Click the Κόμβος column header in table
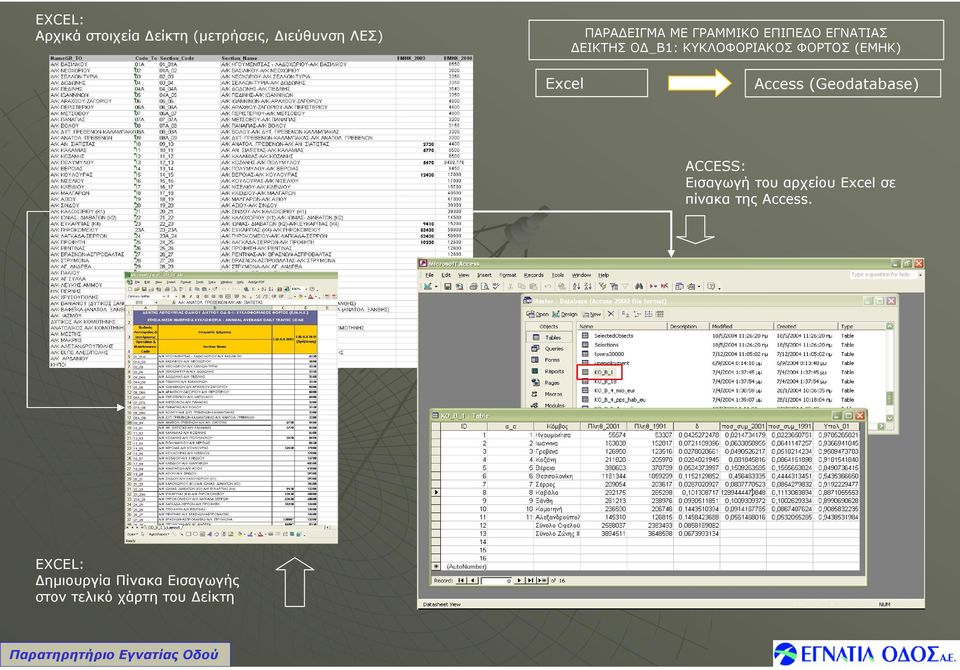960x670 pixels. [x=558, y=426]
